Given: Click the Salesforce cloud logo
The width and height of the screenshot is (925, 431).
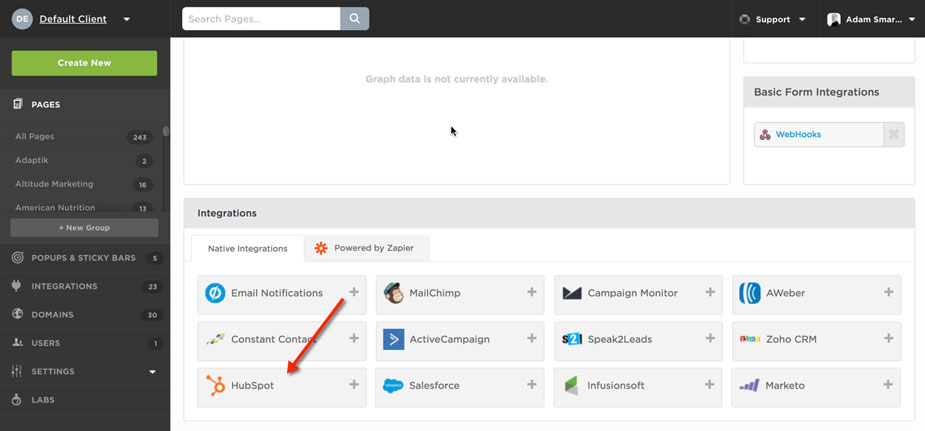Looking at the screenshot, I should [393, 386].
